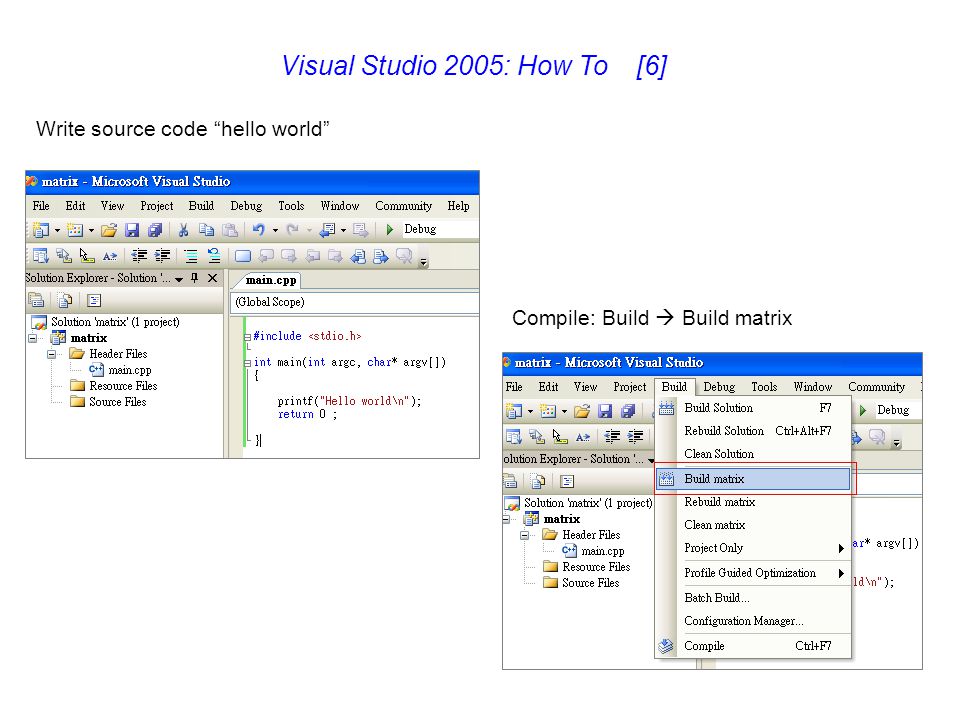
Task: Click Increase Line Indent icon in code window
Action: [x=162, y=255]
